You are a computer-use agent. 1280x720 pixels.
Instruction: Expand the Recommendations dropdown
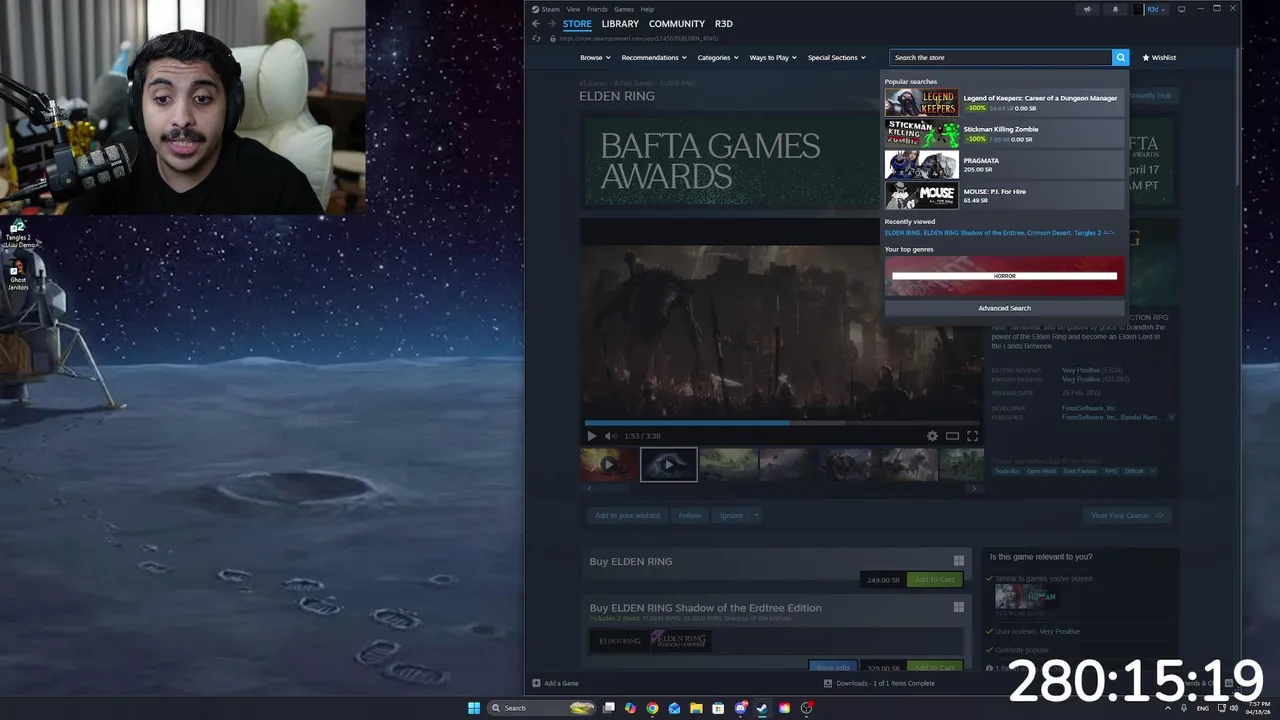click(x=654, y=58)
